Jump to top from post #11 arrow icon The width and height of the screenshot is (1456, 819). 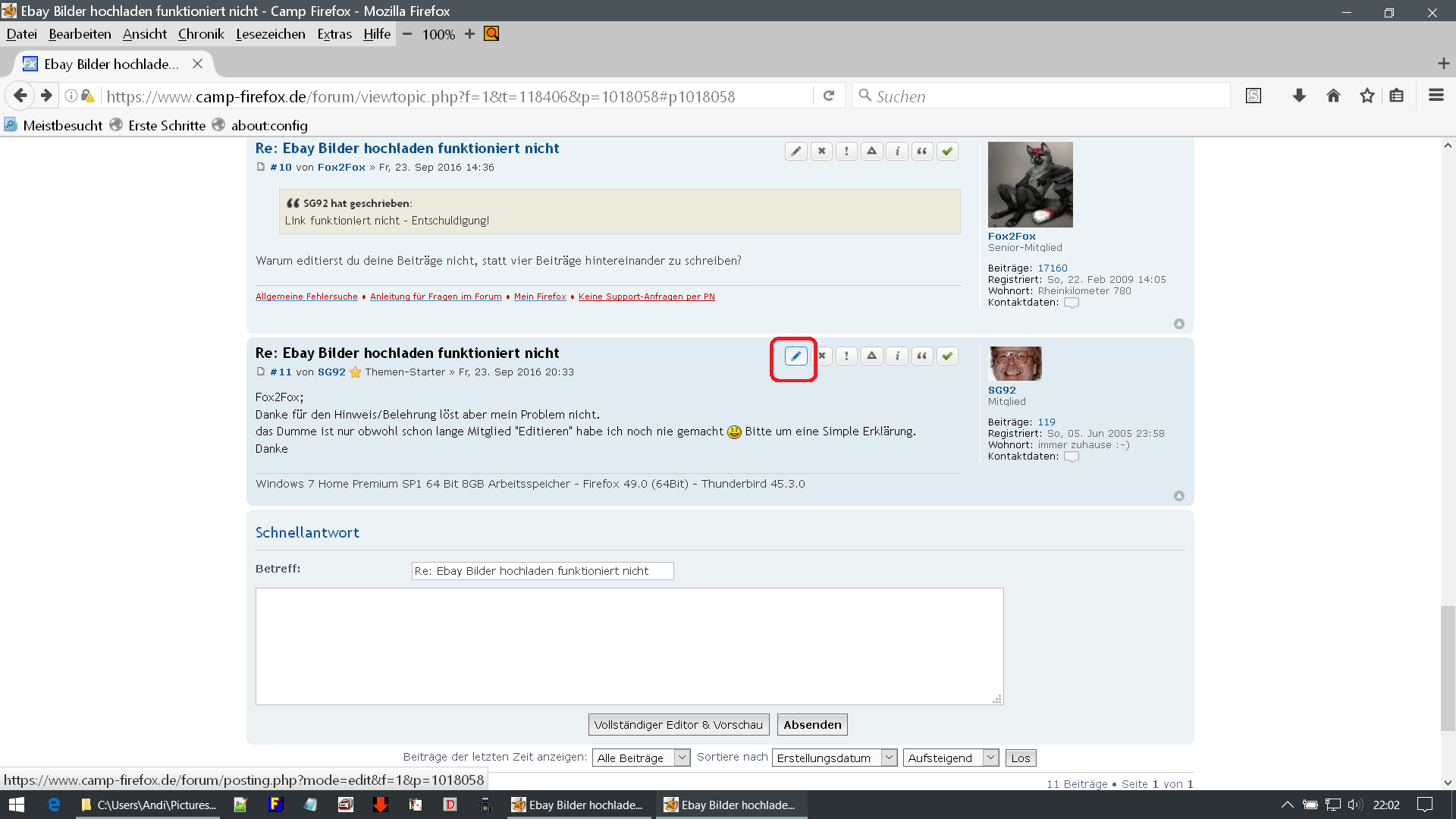click(1178, 496)
